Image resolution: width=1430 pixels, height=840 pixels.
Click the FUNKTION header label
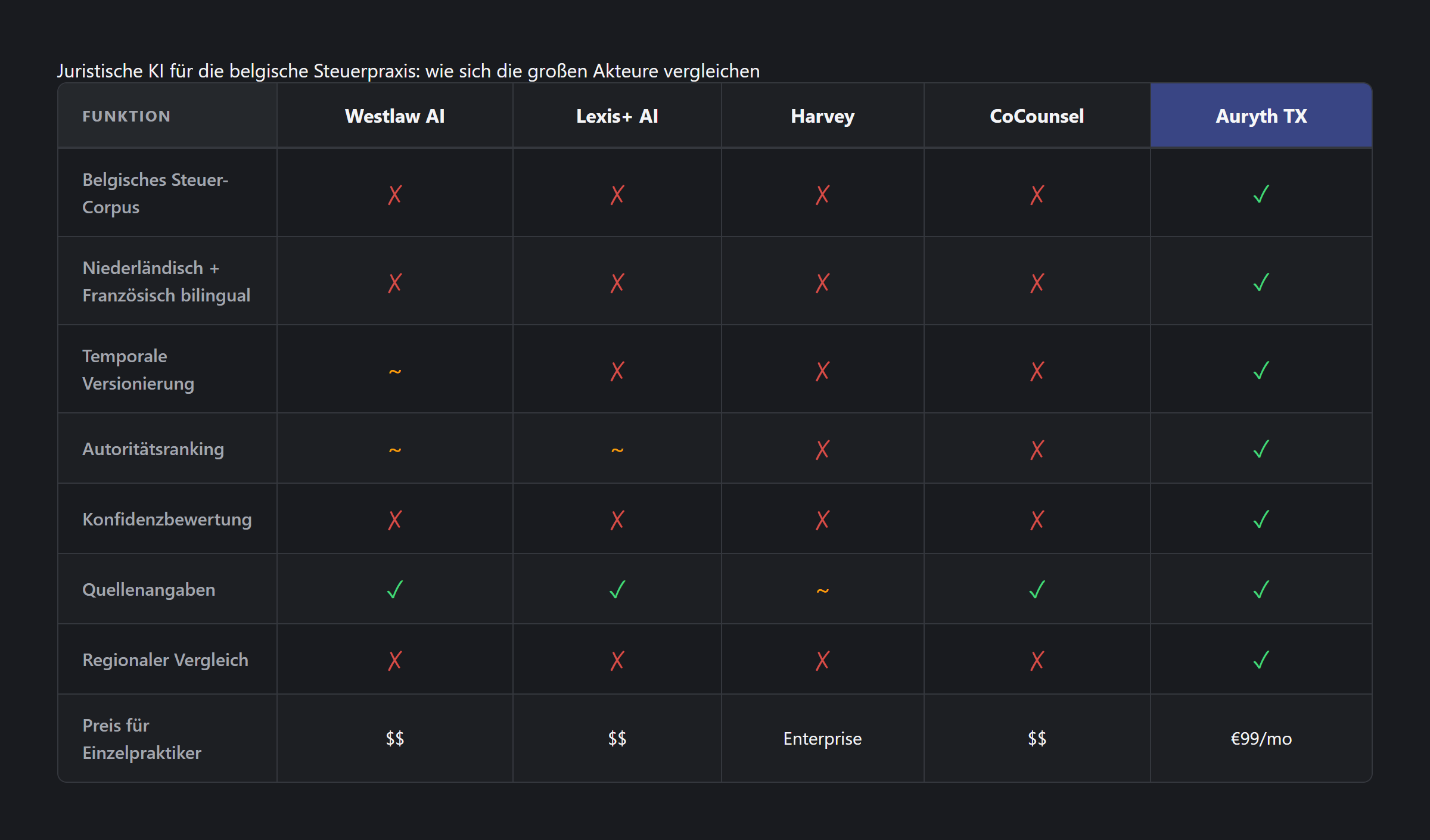click(x=126, y=116)
